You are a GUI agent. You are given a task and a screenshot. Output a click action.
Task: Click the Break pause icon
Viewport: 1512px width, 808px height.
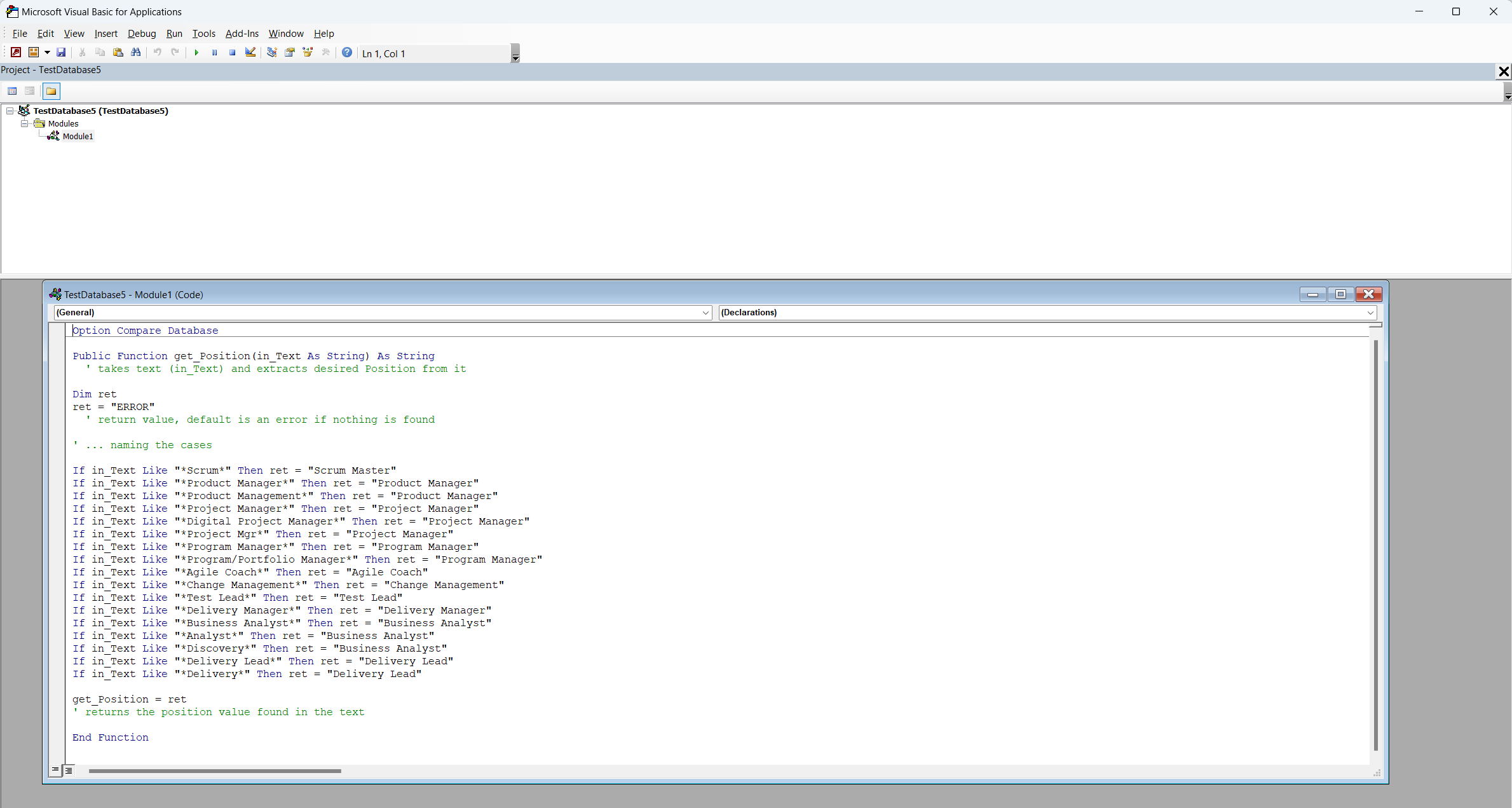click(214, 53)
